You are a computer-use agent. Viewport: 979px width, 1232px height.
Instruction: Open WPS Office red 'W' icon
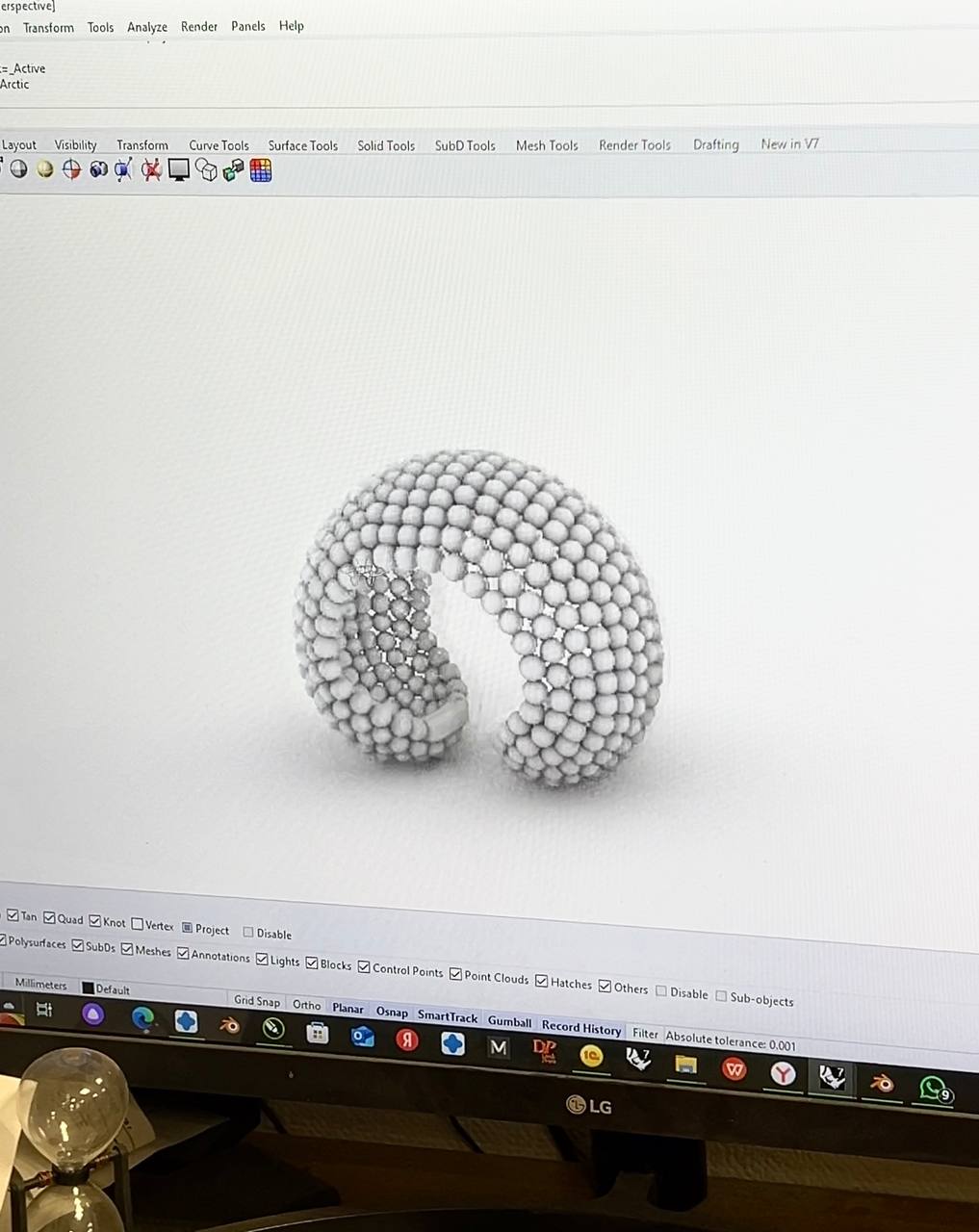click(x=734, y=1068)
